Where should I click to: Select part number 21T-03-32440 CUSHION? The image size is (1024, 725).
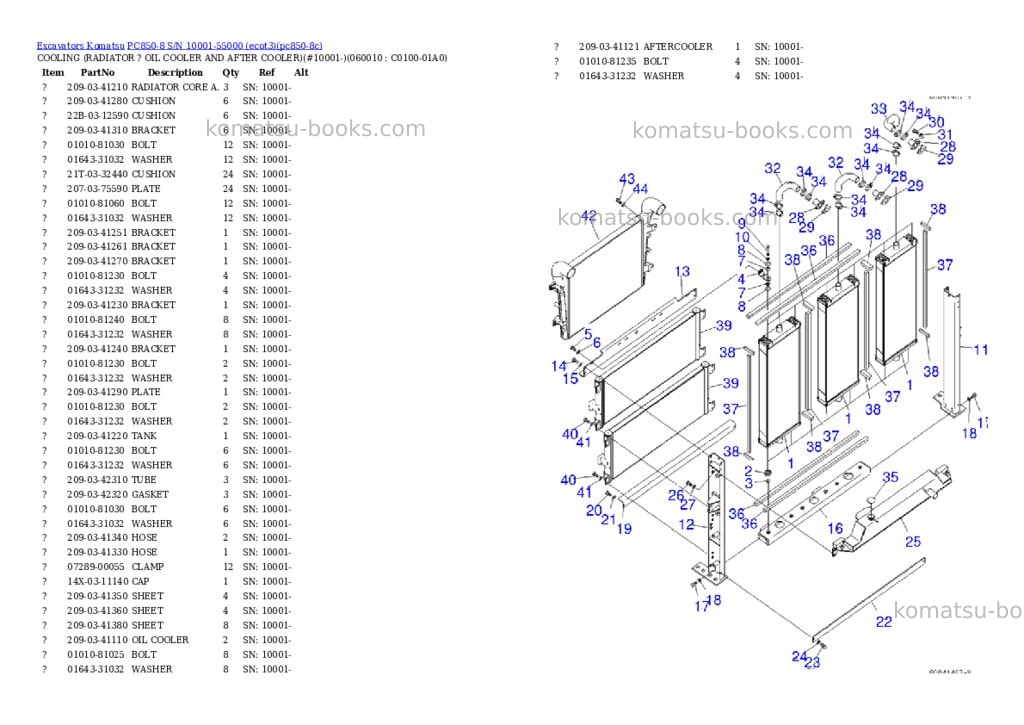pyautogui.click(x=97, y=174)
